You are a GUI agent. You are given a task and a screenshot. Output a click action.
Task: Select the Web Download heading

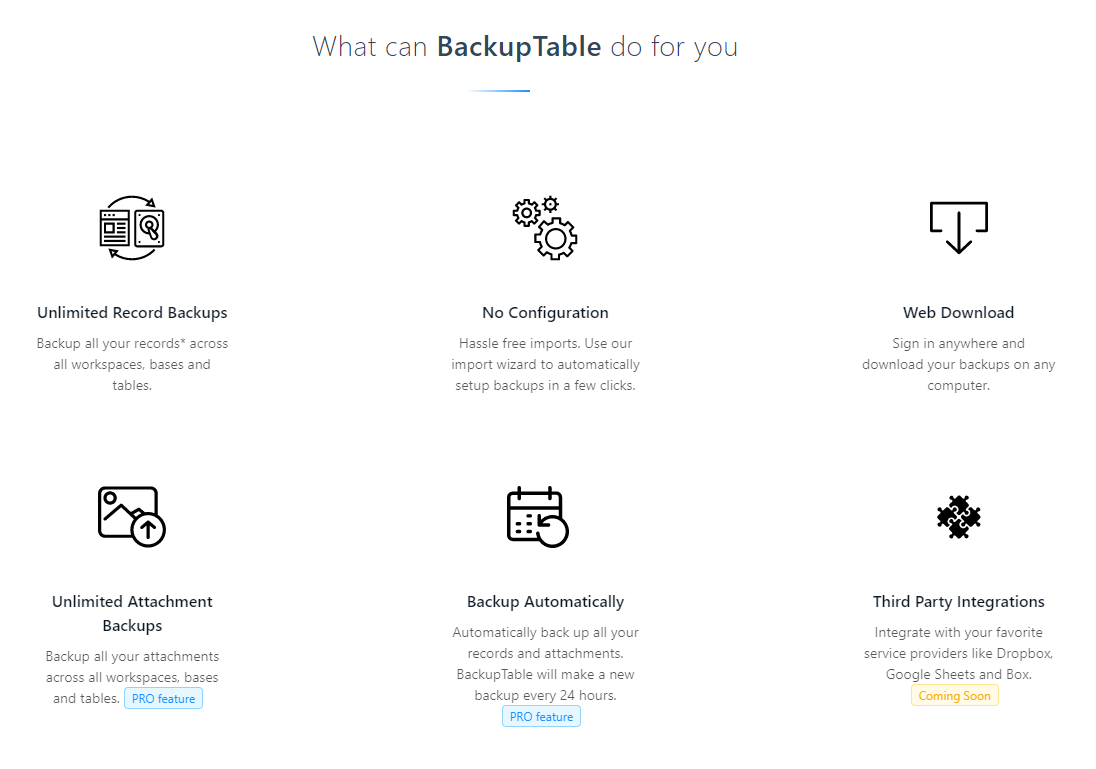point(958,312)
